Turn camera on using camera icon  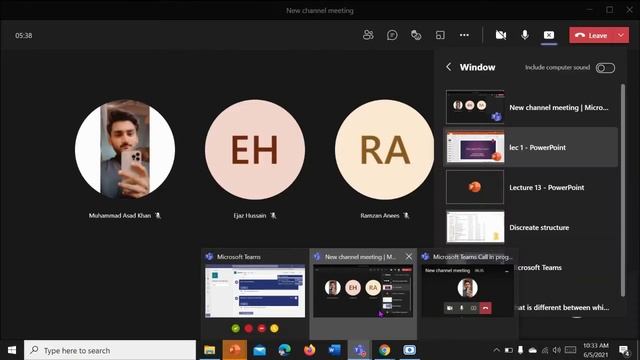501,35
